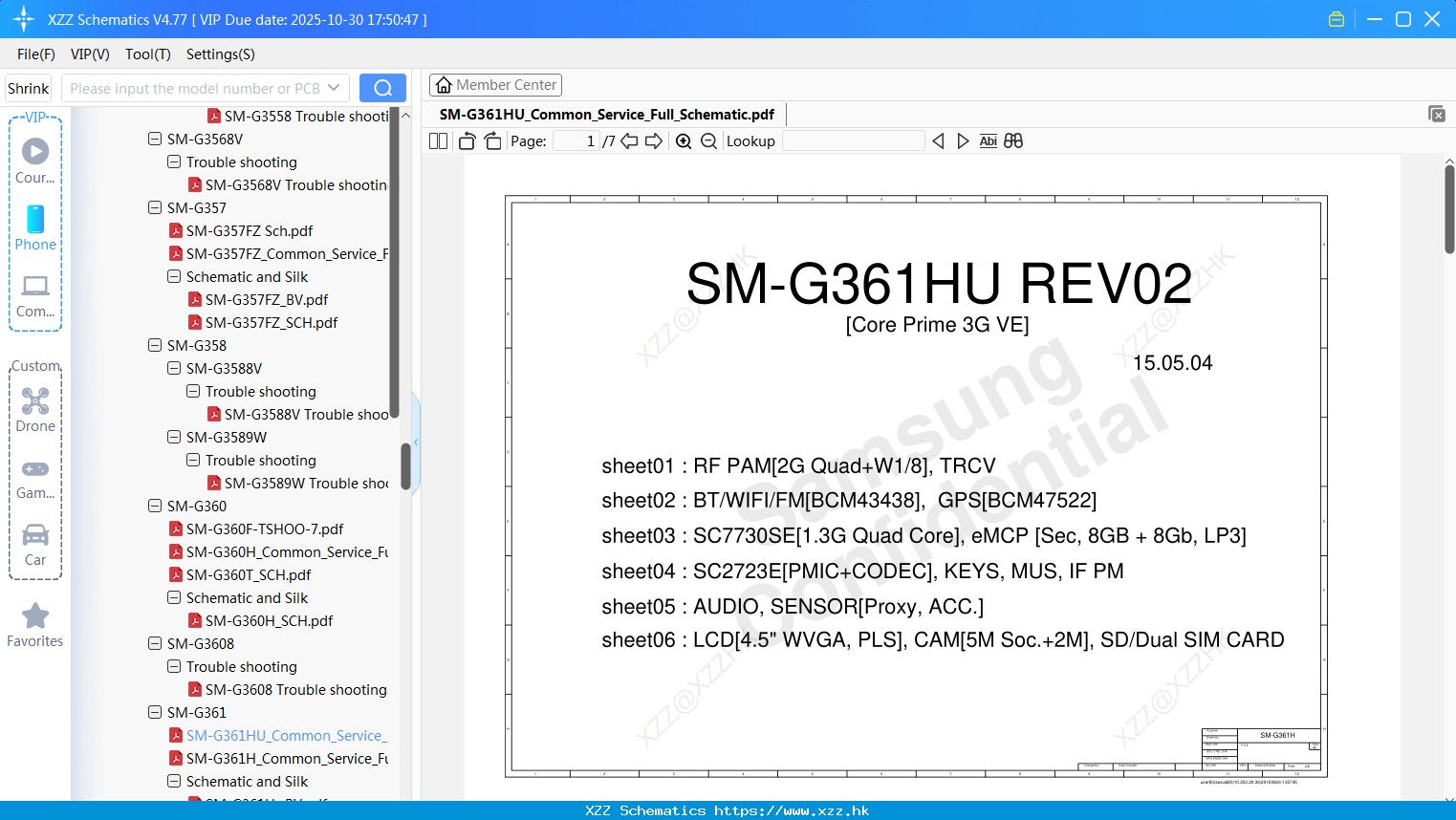Viewport: 1456px width, 820px height.
Task: Click the PDF viewer vertical scrollbar
Action: [1449, 208]
